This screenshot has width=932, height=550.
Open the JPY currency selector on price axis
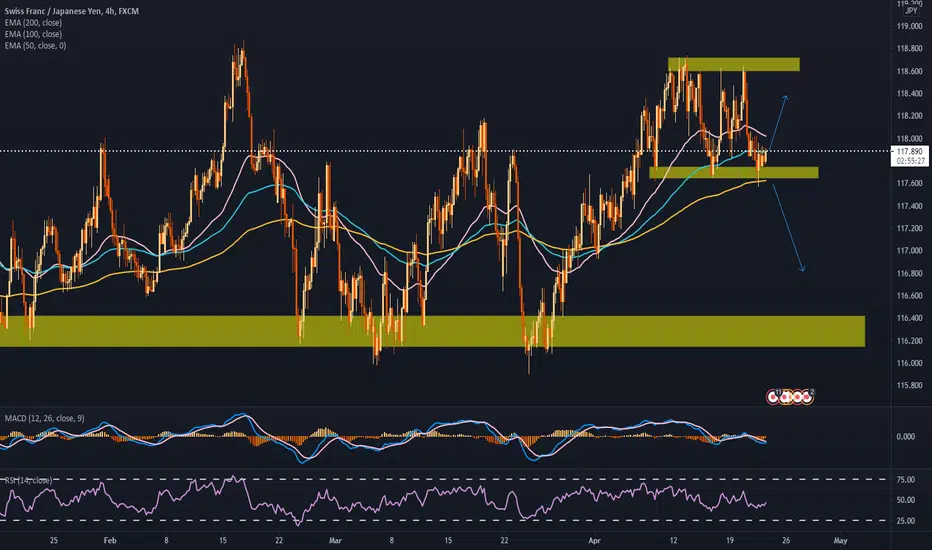tap(911, 11)
